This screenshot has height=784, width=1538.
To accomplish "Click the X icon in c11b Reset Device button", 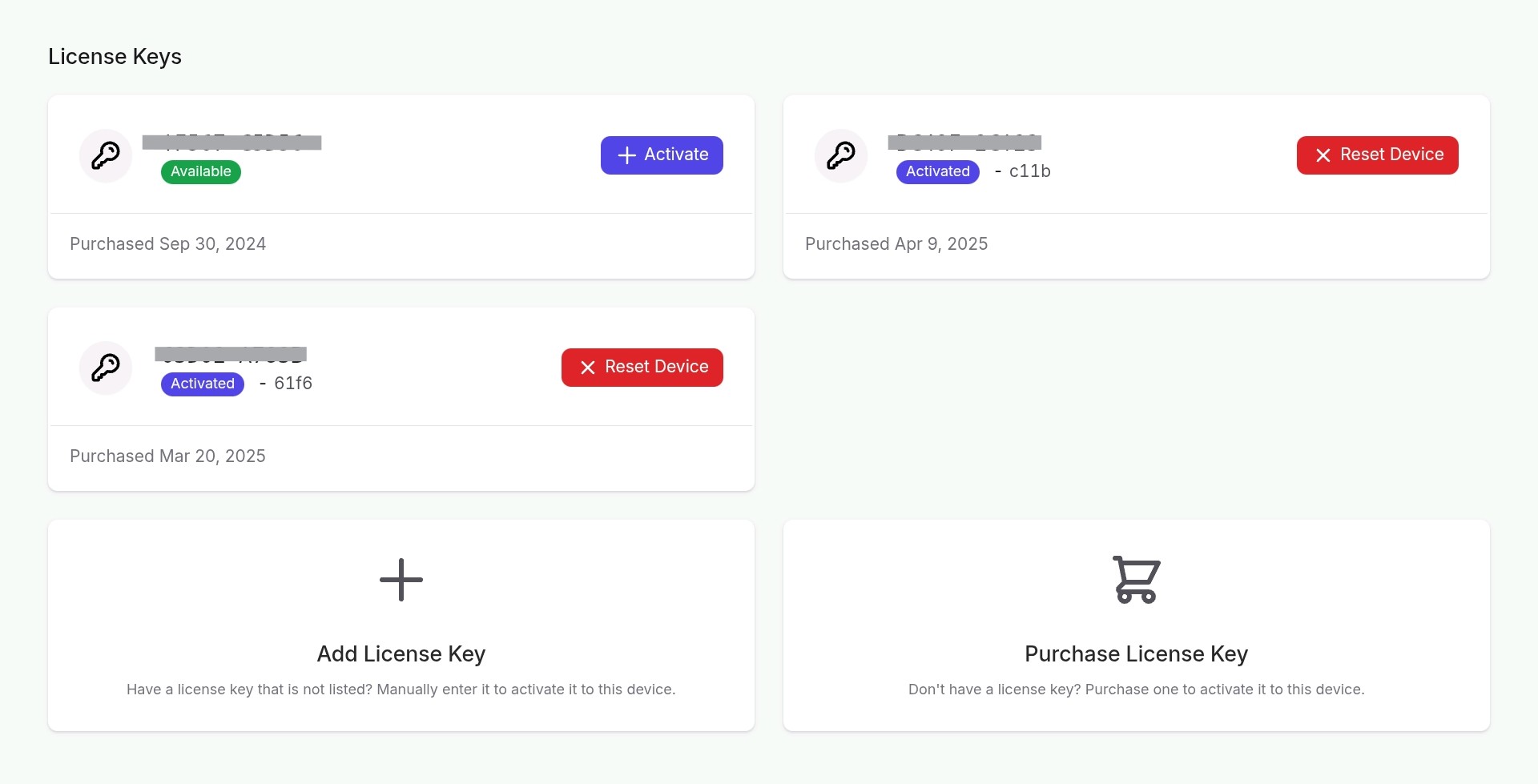I will 1323,155.
